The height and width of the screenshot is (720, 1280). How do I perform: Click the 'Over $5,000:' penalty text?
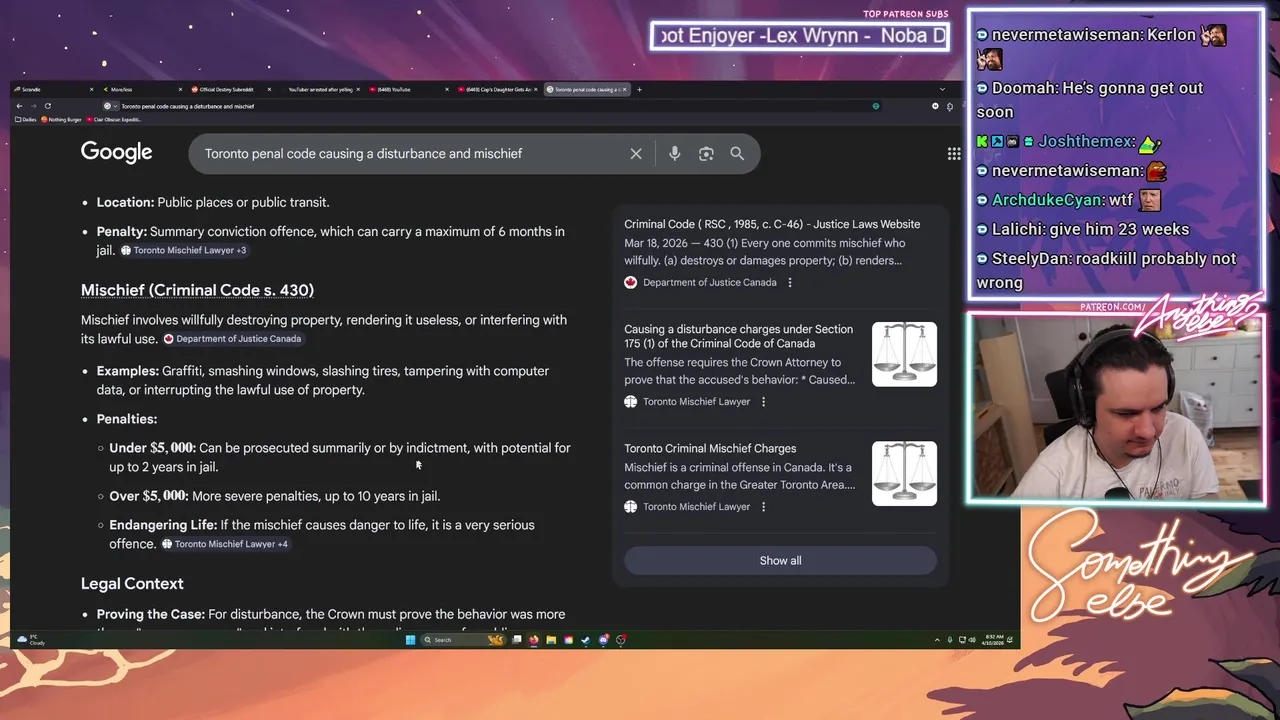148,496
